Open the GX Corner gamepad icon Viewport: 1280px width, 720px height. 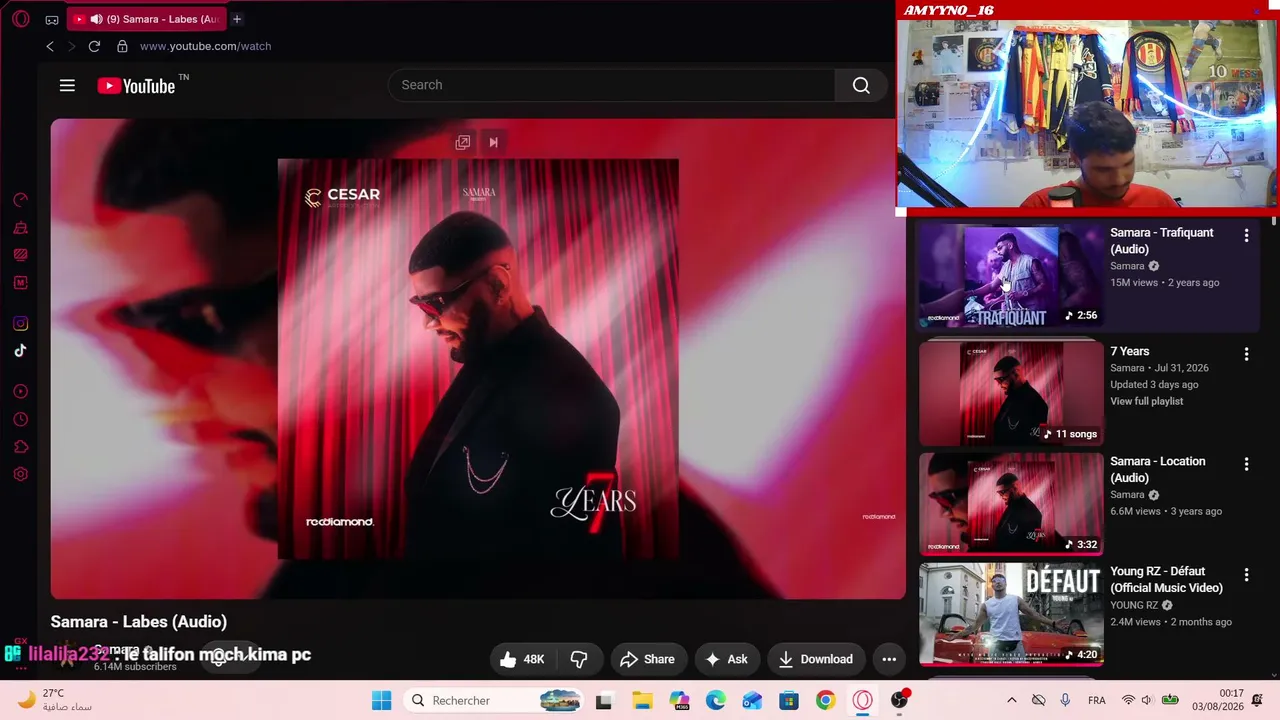[52, 19]
